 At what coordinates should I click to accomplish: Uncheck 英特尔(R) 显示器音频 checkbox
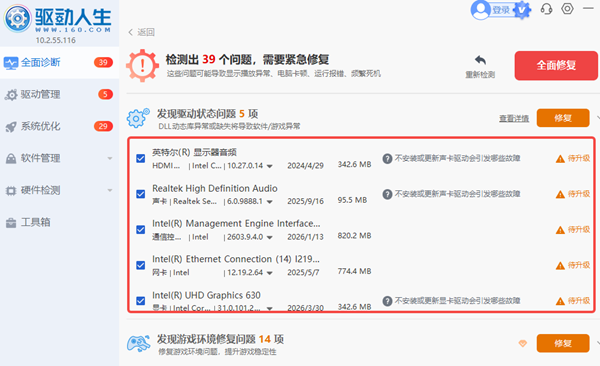coord(141,158)
